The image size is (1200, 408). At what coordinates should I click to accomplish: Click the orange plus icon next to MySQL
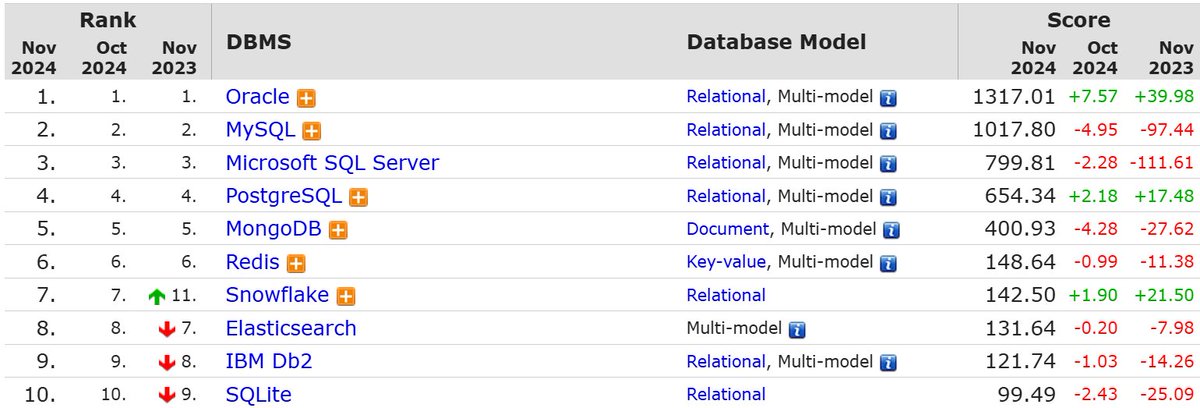coord(312,131)
